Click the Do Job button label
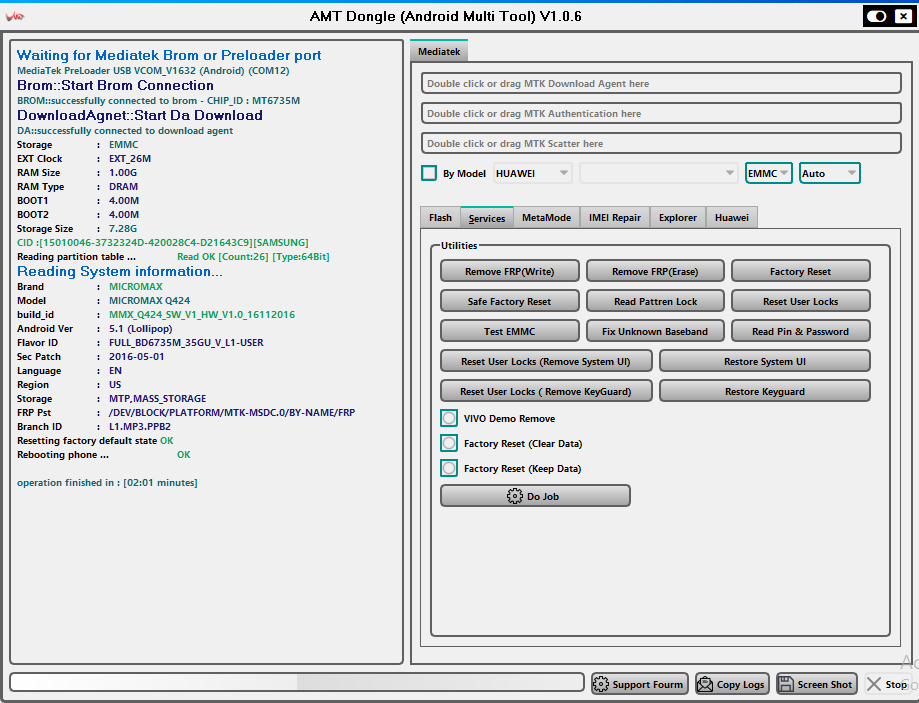Screen dimensions: 919x703 543,497
